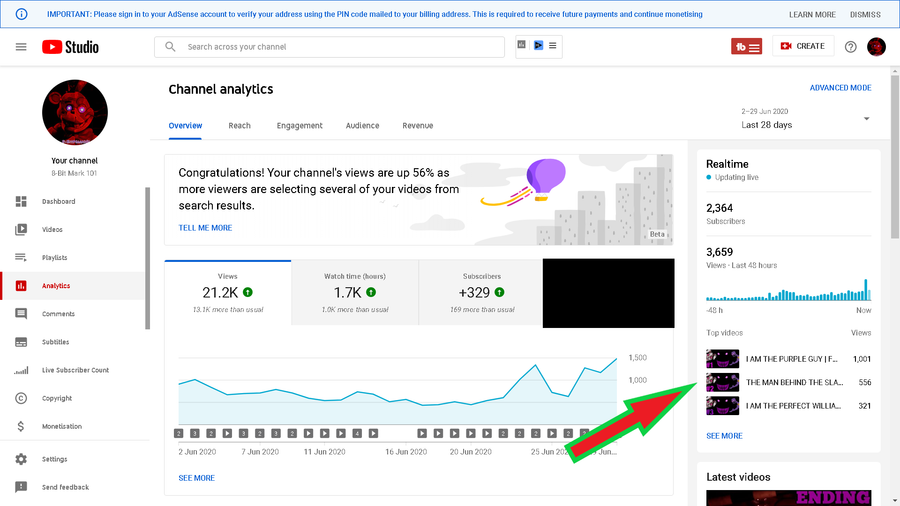Click SEE MORE below the views chart
Screen dimensions: 900x506
196,478
